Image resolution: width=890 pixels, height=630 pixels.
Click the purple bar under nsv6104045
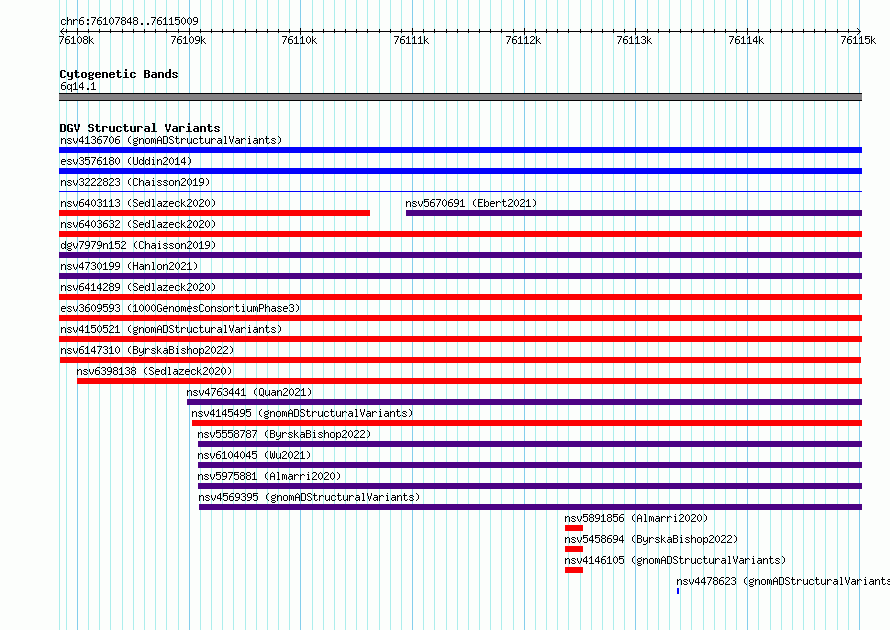(x=530, y=465)
